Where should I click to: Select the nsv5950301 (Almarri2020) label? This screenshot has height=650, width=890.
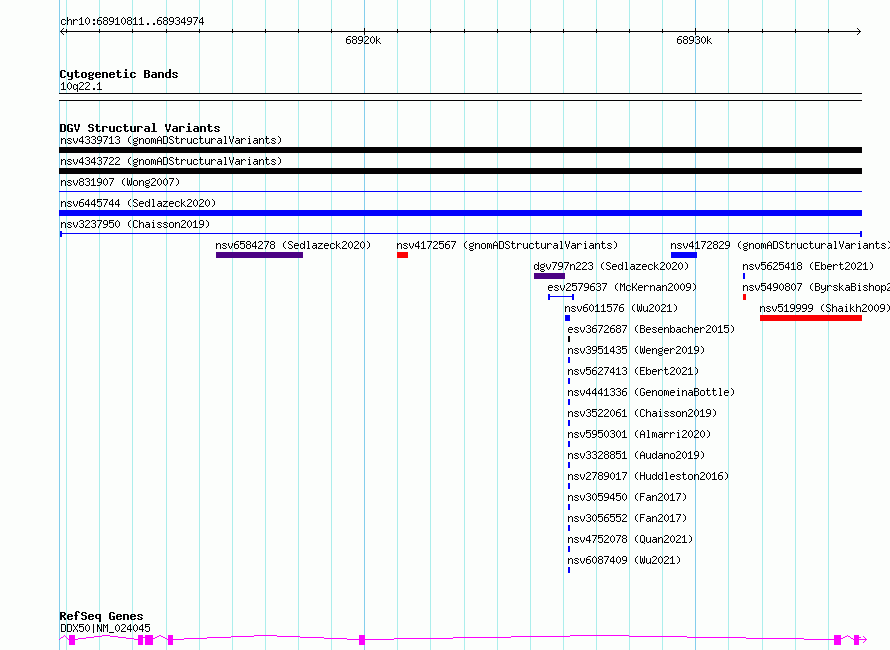click(x=639, y=434)
